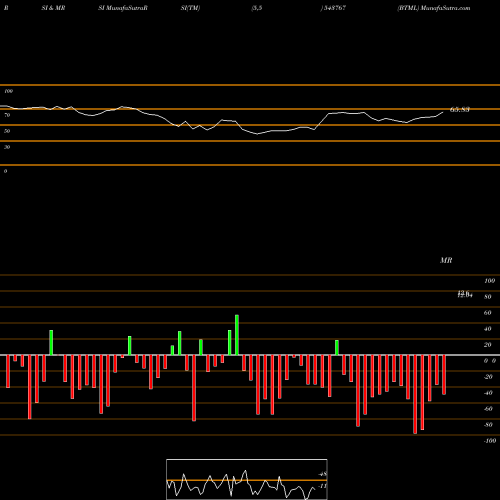Click the 20 label on histogram axis
The width and height of the screenshot is (500, 500).
coord(488,345)
